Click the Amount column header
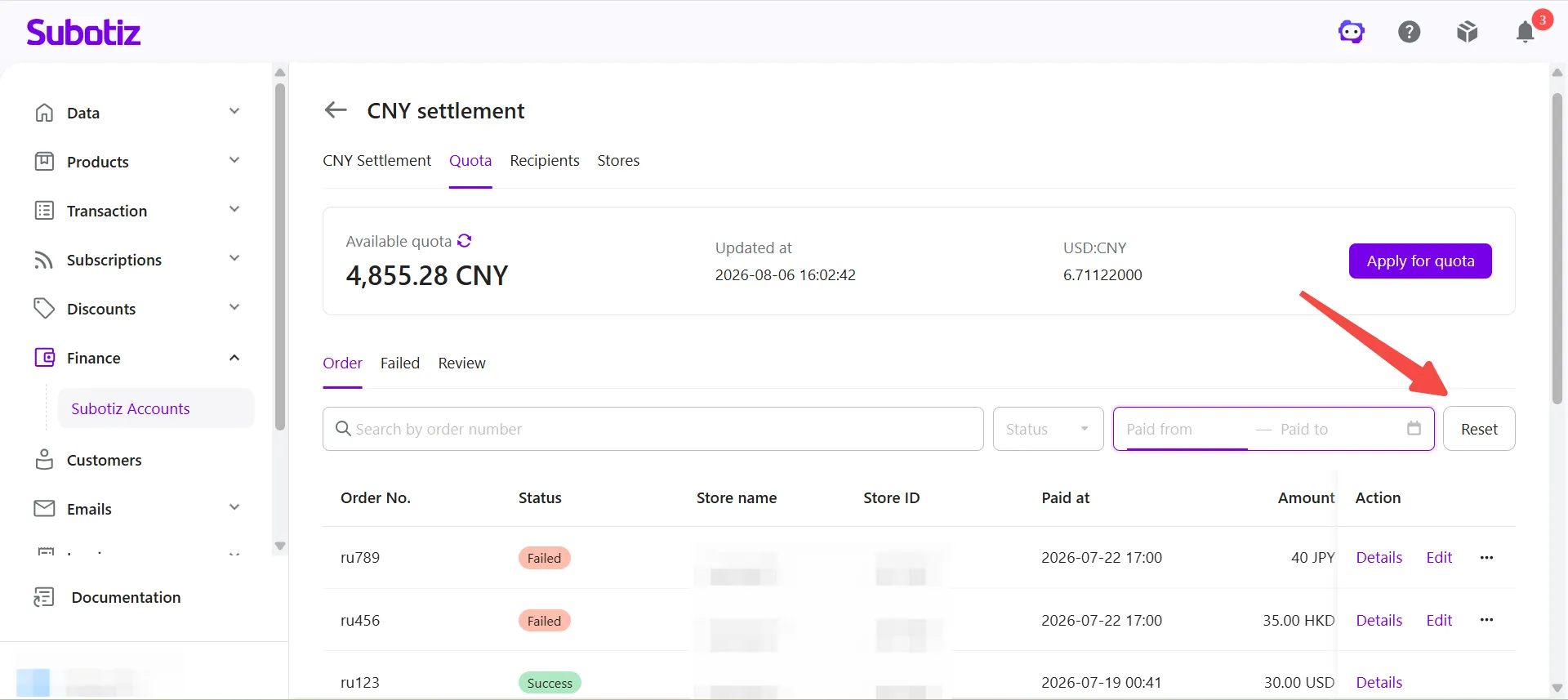Image resolution: width=1568 pixels, height=700 pixels. [x=1306, y=497]
